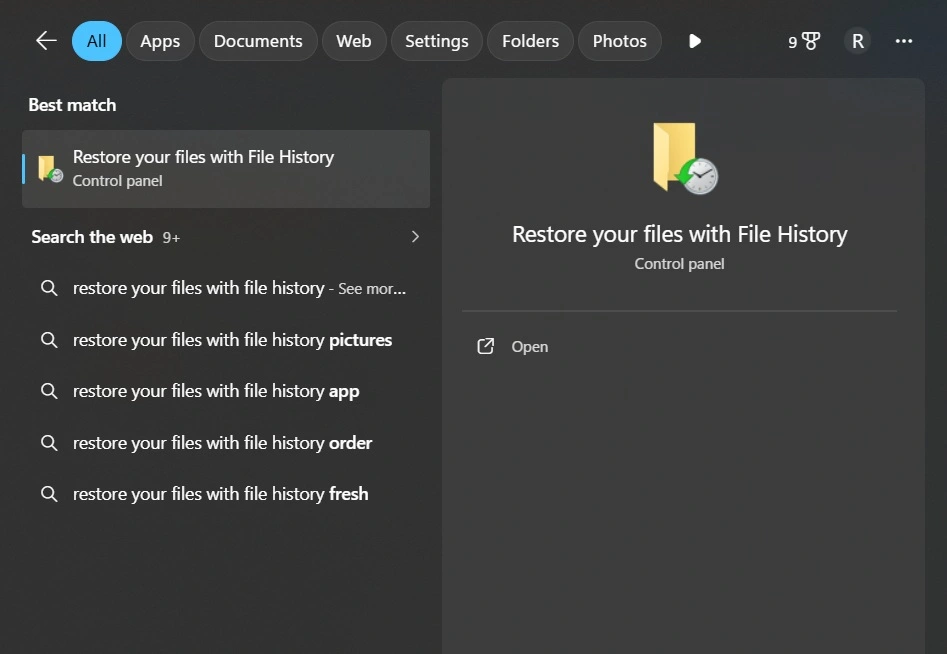Screen dimensions: 947x654
Task: Click preview title Restore your files with File History
Action: (679, 234)
